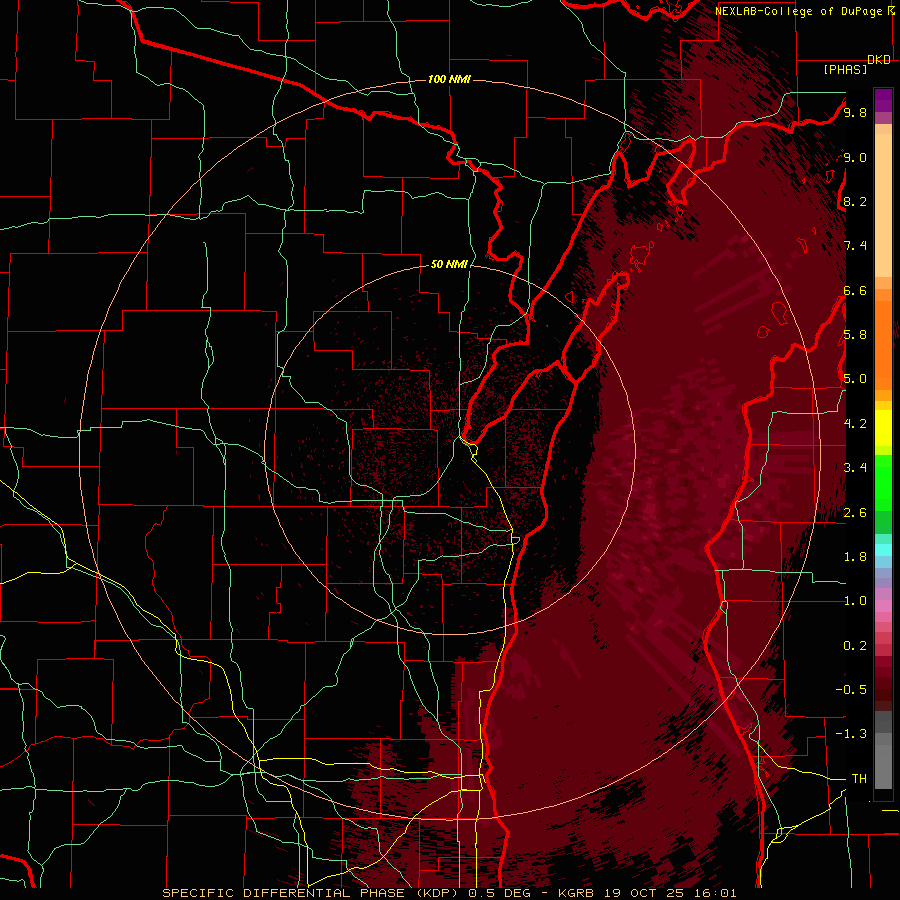Viewport: 900px width, 900px height.
Task: Click the 3.4 value on the scale
Action: pos(855,467)
